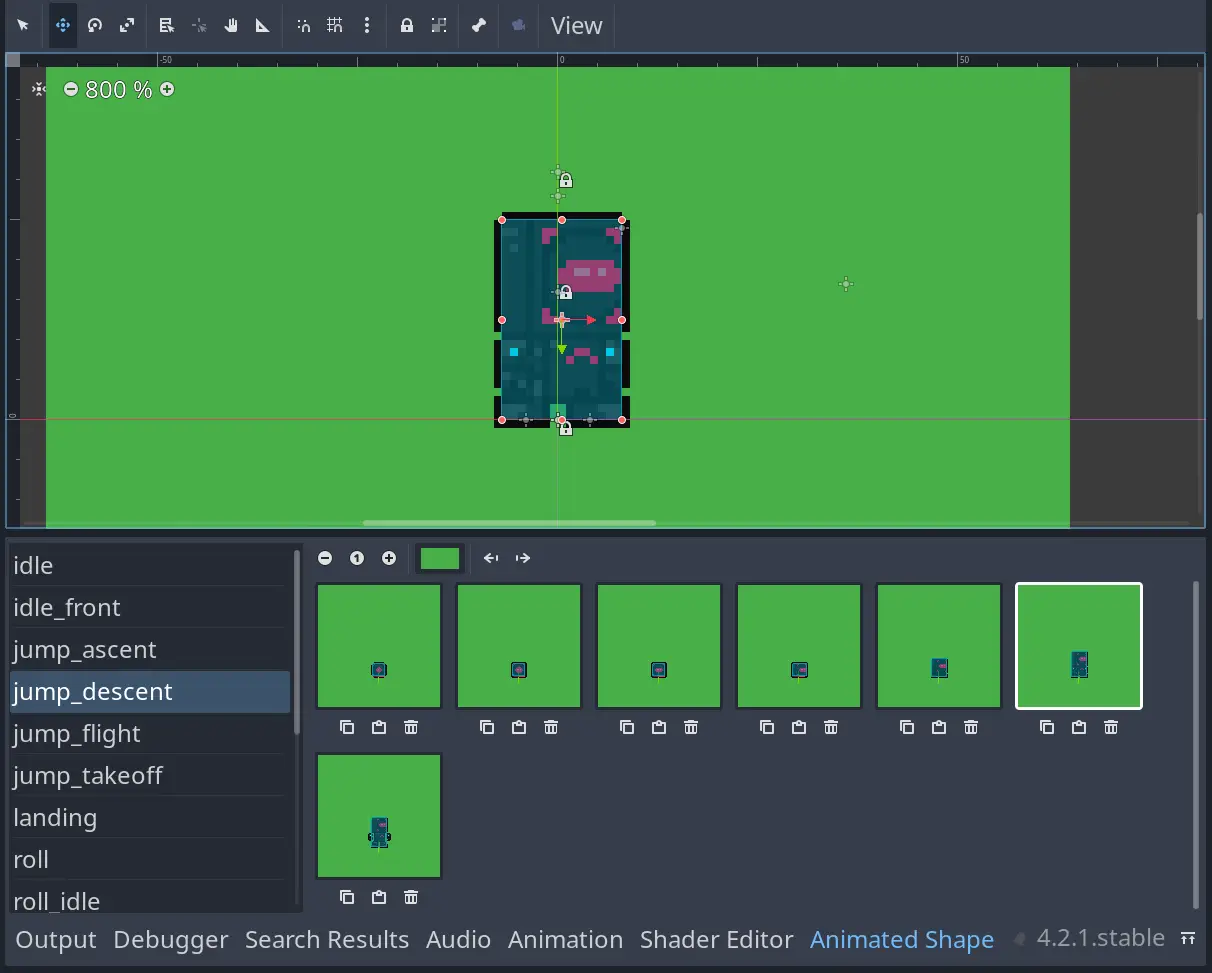
Task: Open the Audio bottom panel tab
Action: (458, 940)
